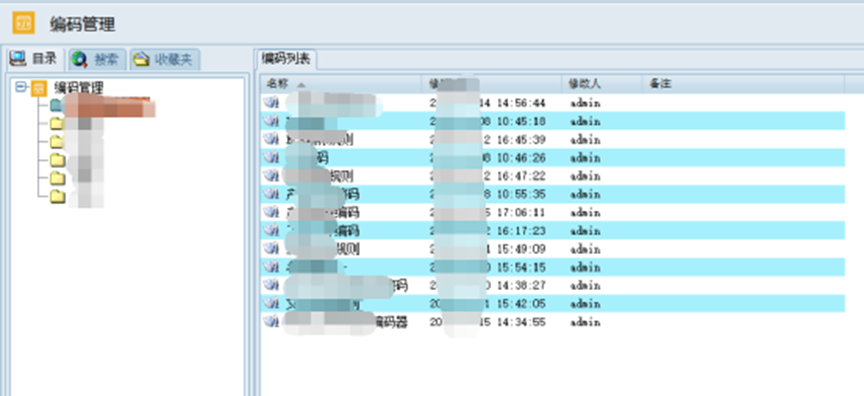Click admin in the 10:55:35 row

click(x=585, y=194)
